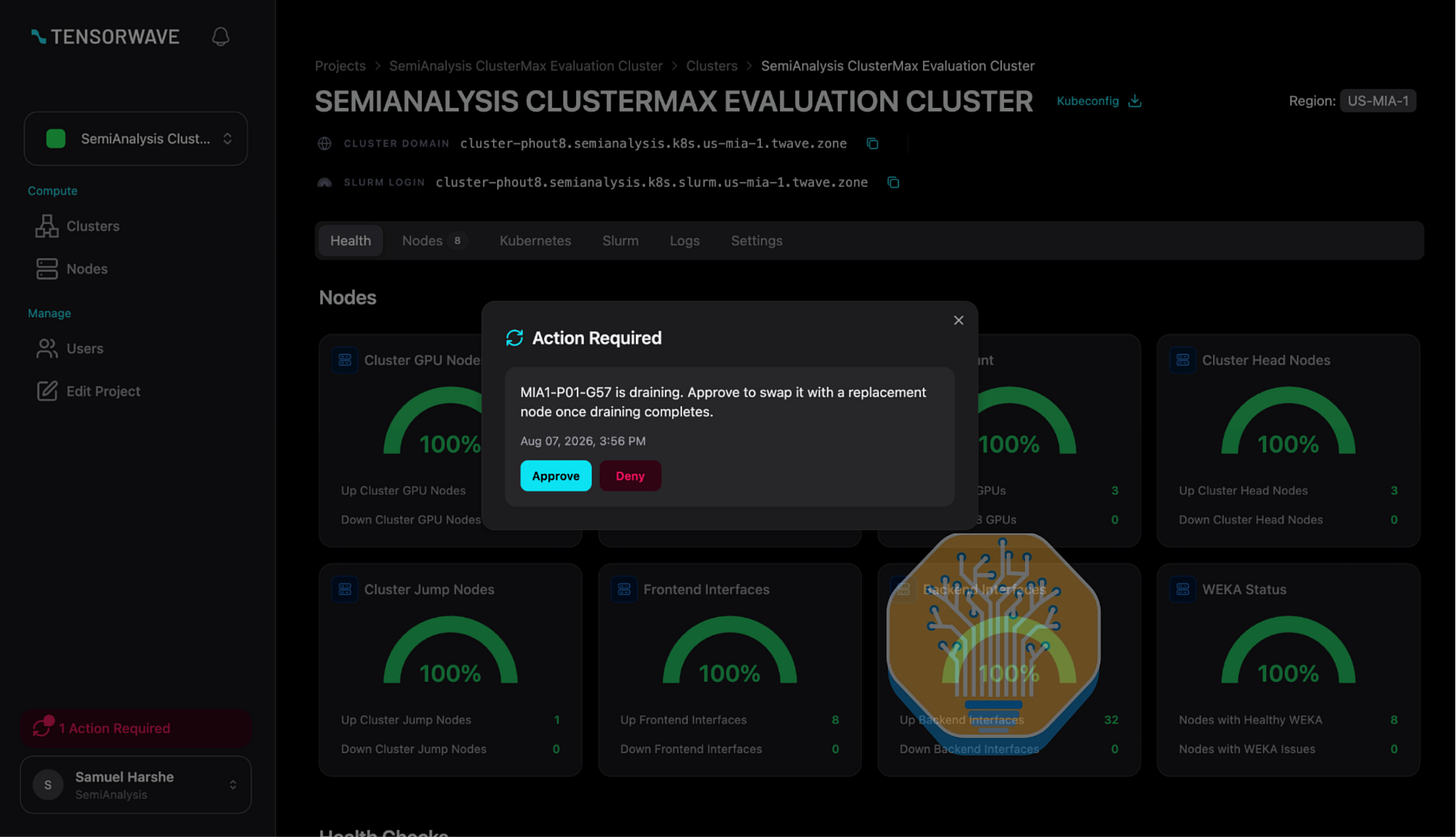Click the US-MIA-1 region badge

[1378, 101]
